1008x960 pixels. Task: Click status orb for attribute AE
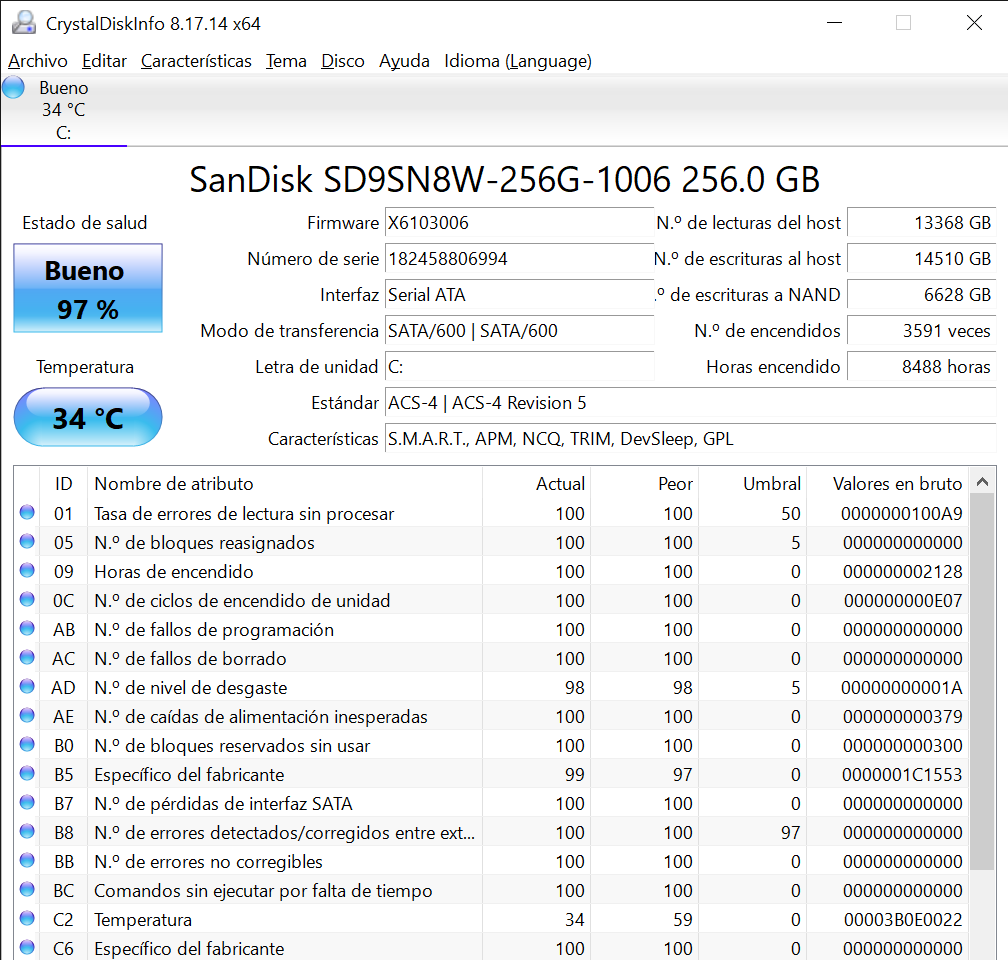(x=27, y=715)
